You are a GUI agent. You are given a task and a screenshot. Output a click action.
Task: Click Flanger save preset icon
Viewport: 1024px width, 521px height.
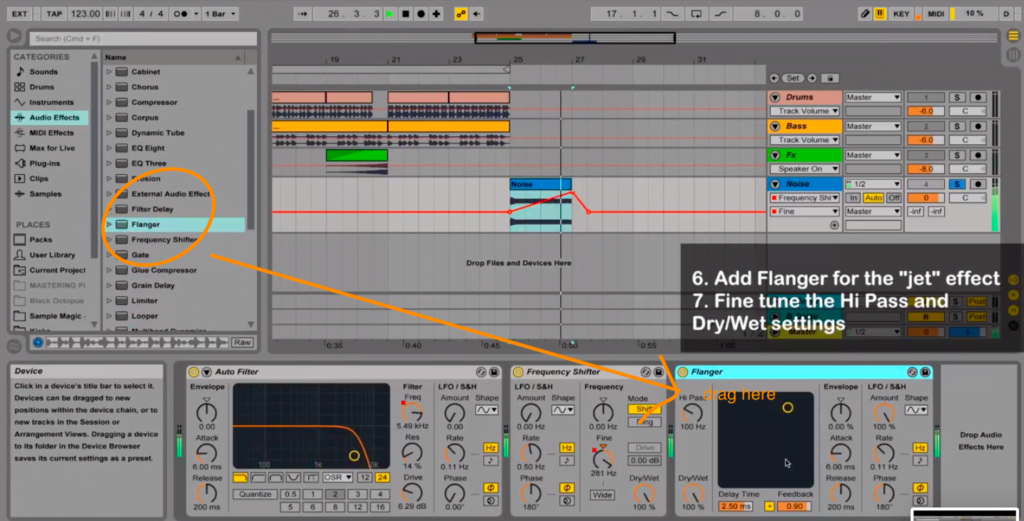click(x=925, y=372)
